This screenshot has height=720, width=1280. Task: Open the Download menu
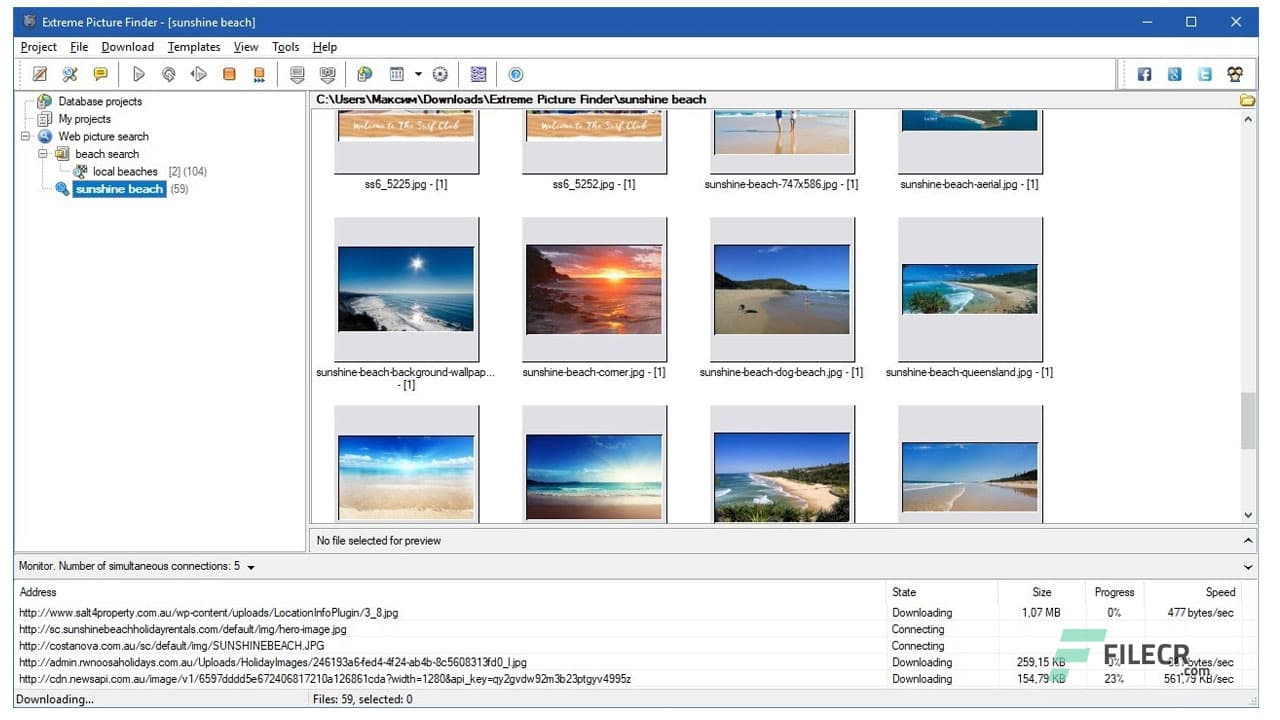[x=127, y=46]
